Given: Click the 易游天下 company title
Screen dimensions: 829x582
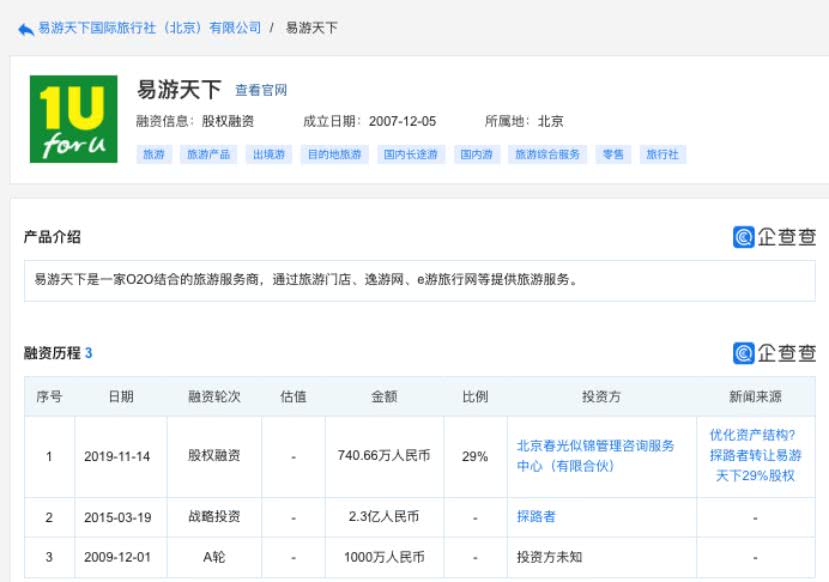Looking at the screenshot, I should click(179, 90).
